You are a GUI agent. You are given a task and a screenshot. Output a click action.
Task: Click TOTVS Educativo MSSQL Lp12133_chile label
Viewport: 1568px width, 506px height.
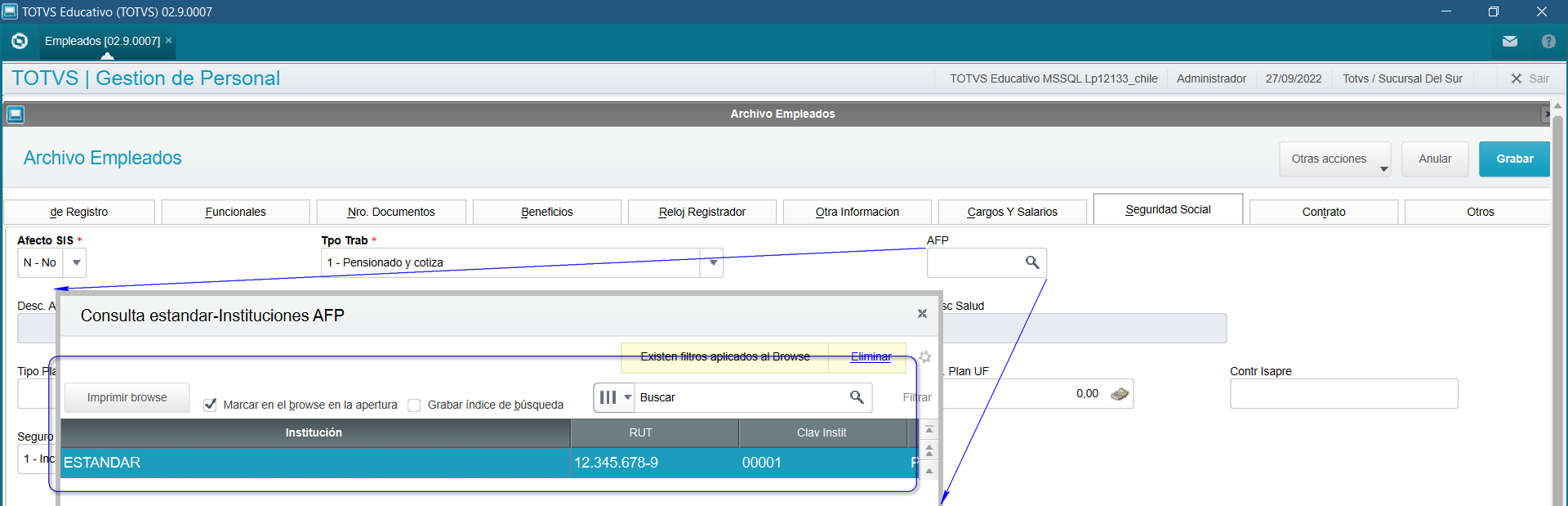[x=1053, y=78]
